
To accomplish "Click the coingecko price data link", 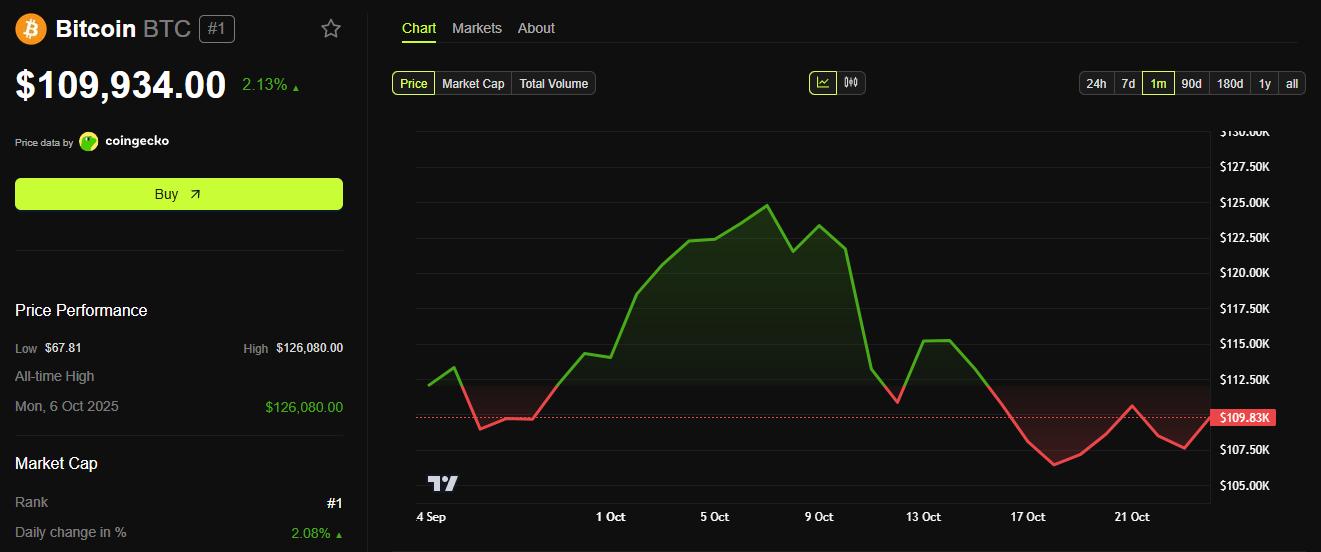I will pyautogui.click(x=137, y=141).
